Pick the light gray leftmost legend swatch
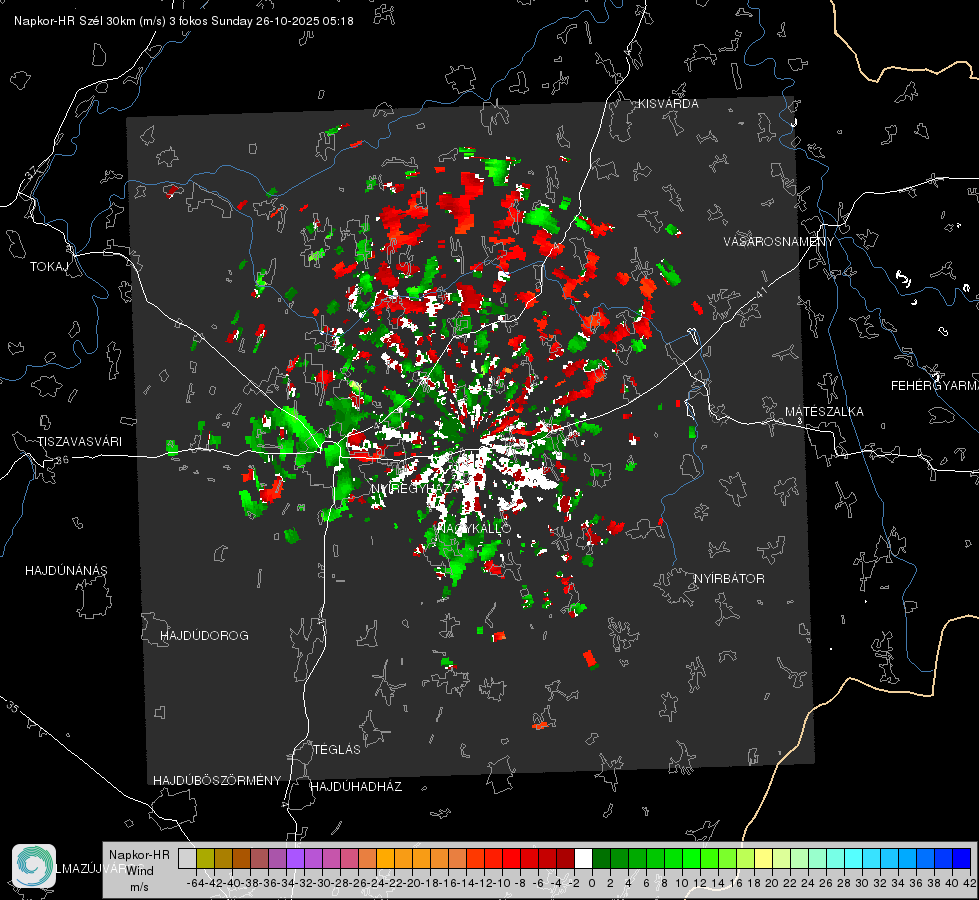The width and height of the screenshot is (979, 900). [x=187, y=858]
